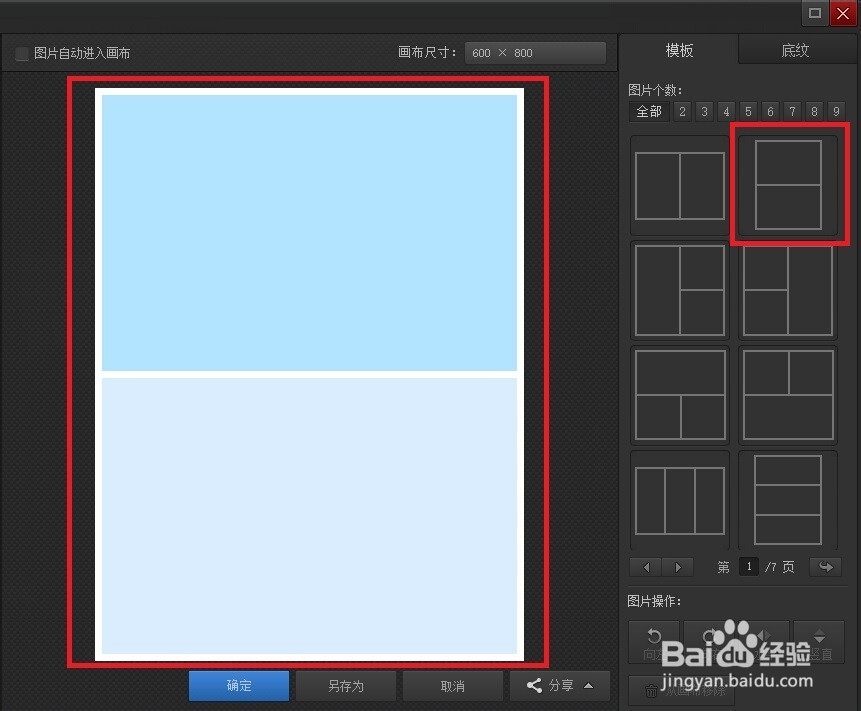The height and width of the screenshot is (711, 861).
Task: Choose the three stacked rows template
Action: [789, 500]
